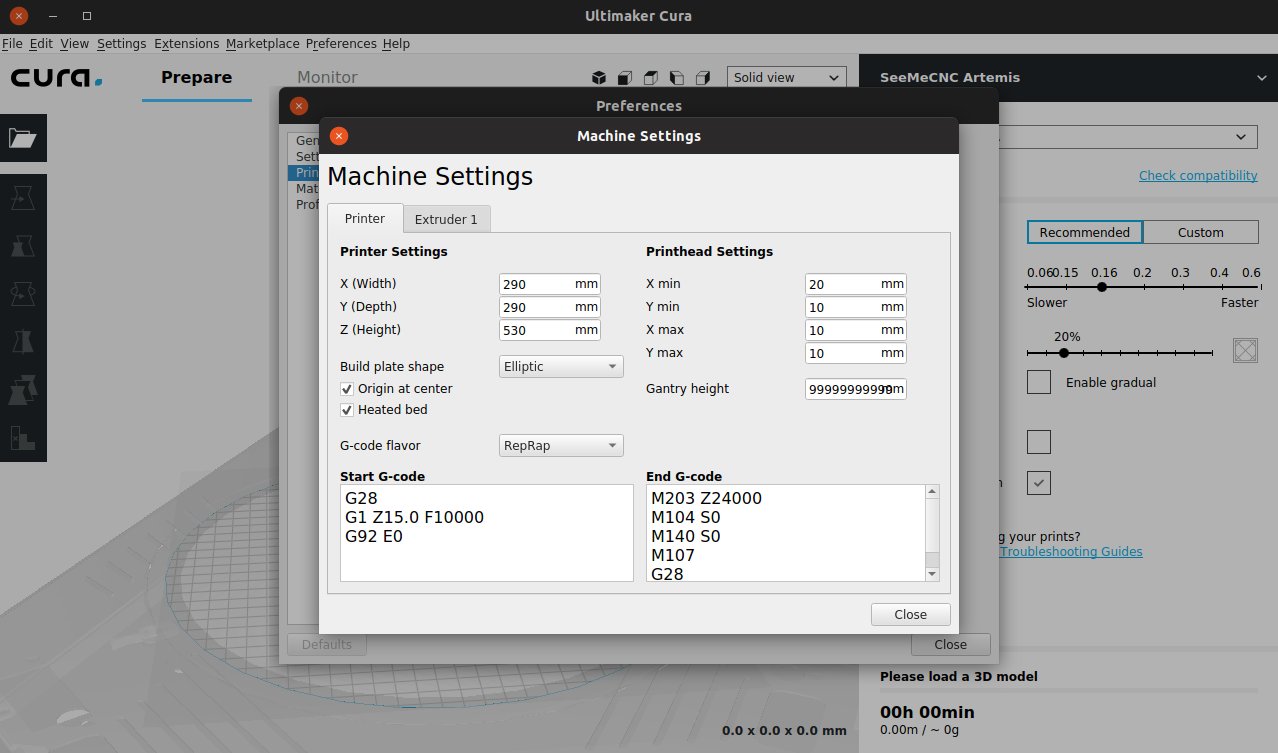
Task: Close Machine Settings with the orange X icon
Action: (x=339, y=136)
